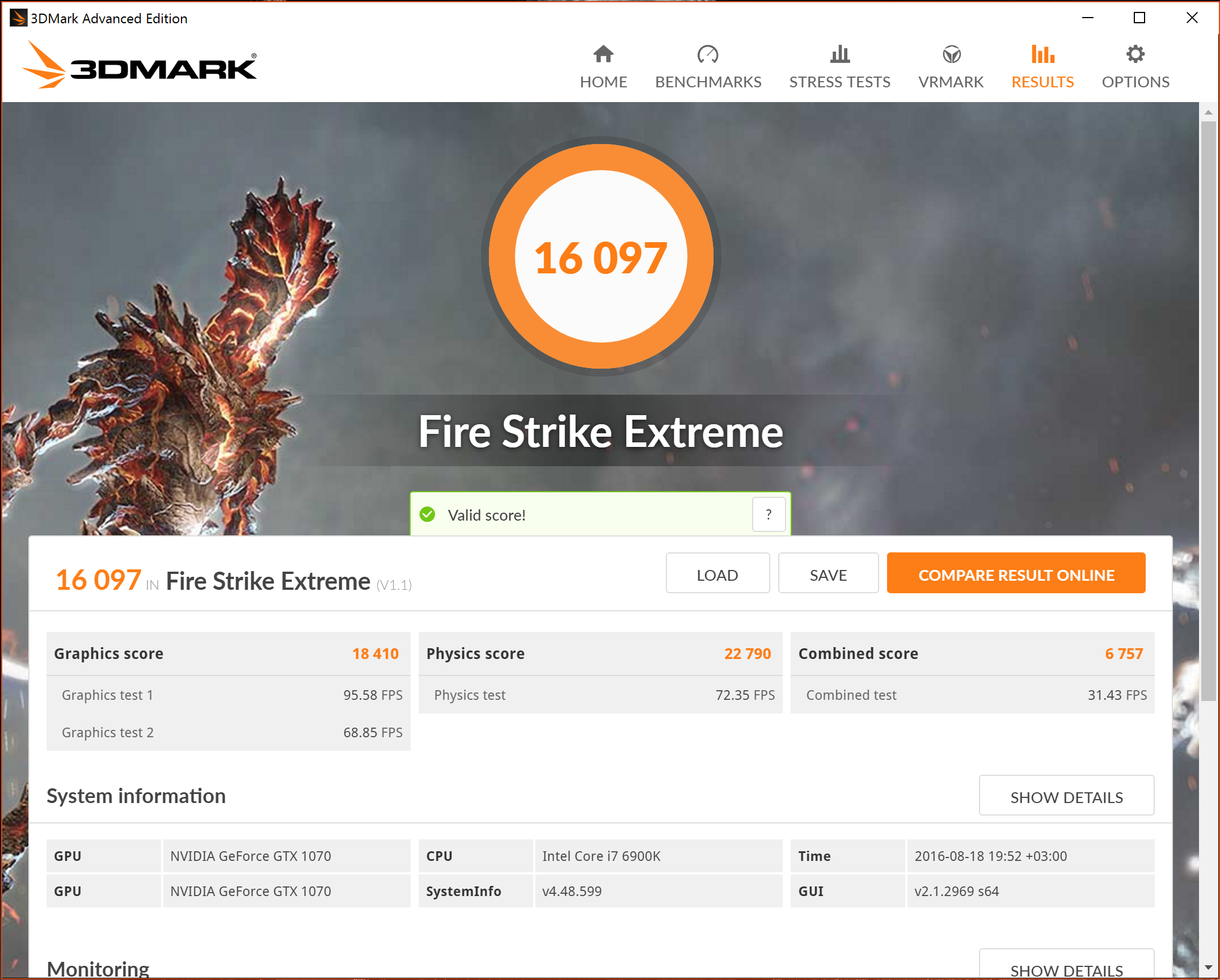Click the 3DMark title bar app icon

coord(18,18)
